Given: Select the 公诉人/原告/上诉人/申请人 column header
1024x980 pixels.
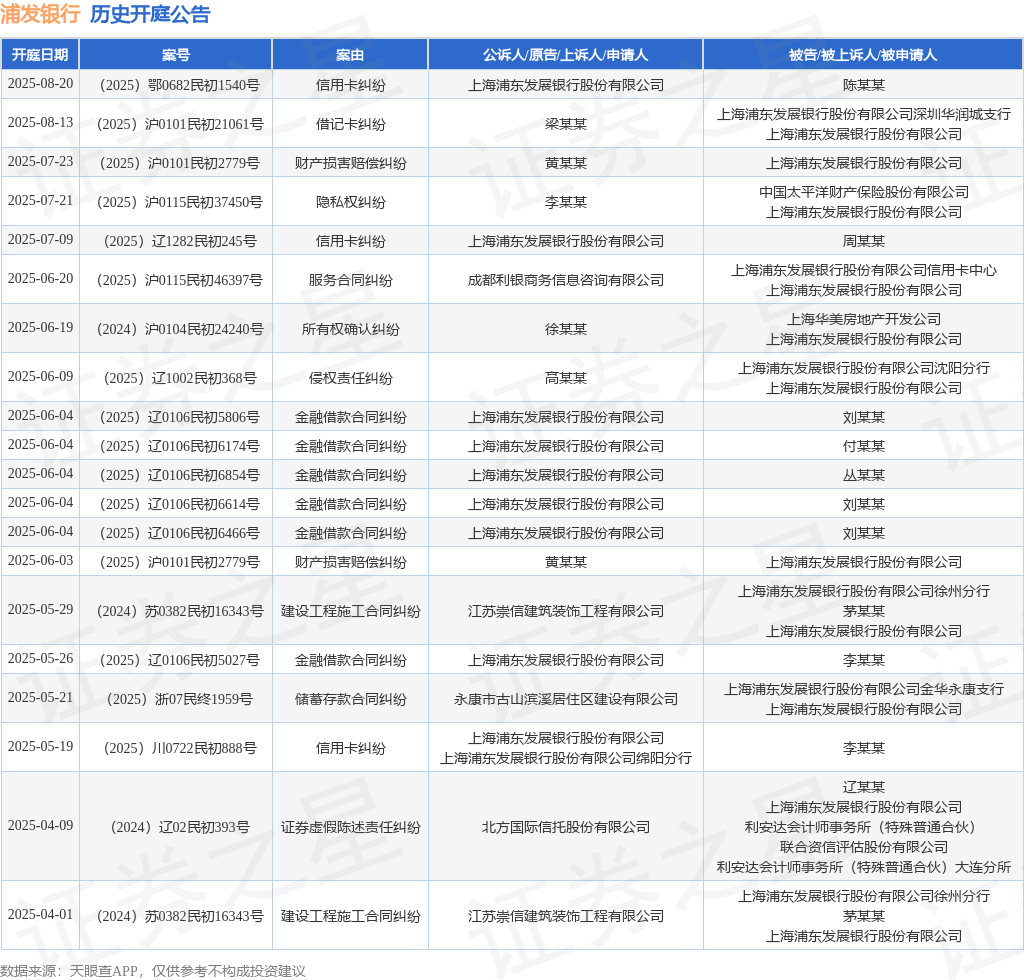Looking at the screenshot, I should [x=566, y=55].
